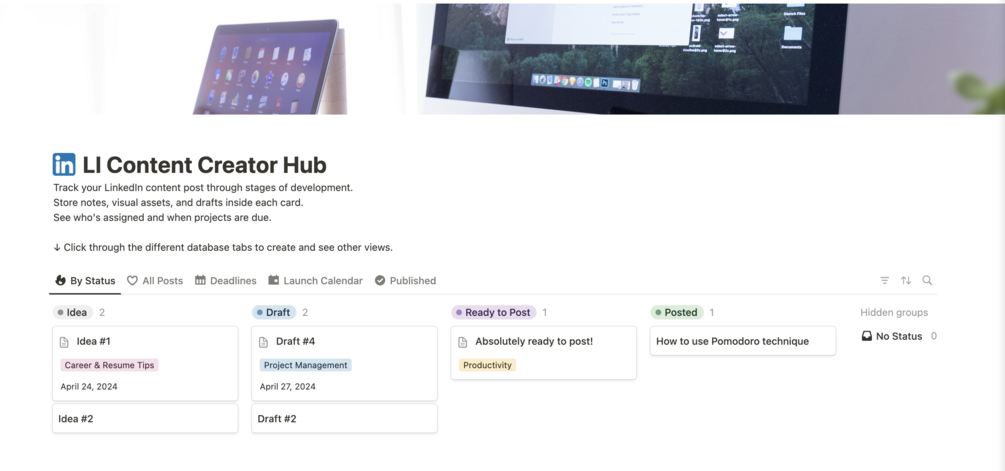Click the sort arrows icon

click(906, 281)
